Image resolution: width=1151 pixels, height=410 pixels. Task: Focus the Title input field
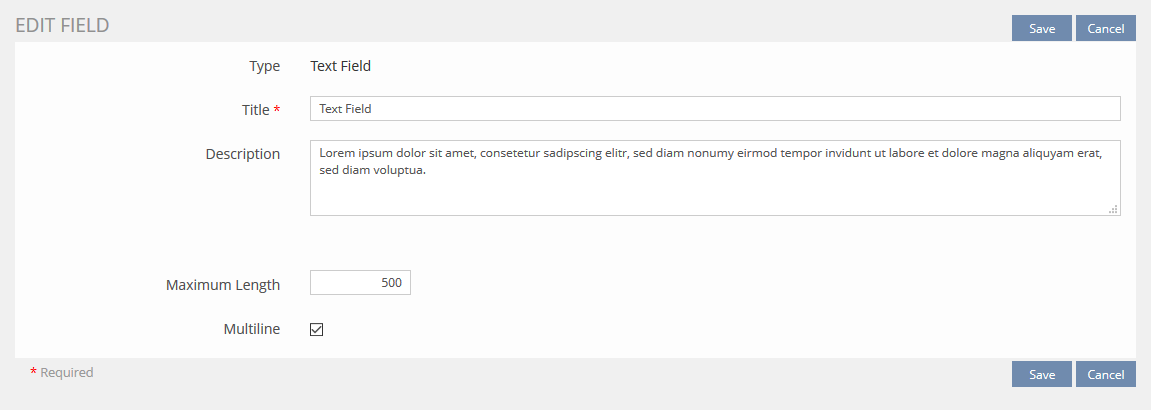[x=714, y=109]
